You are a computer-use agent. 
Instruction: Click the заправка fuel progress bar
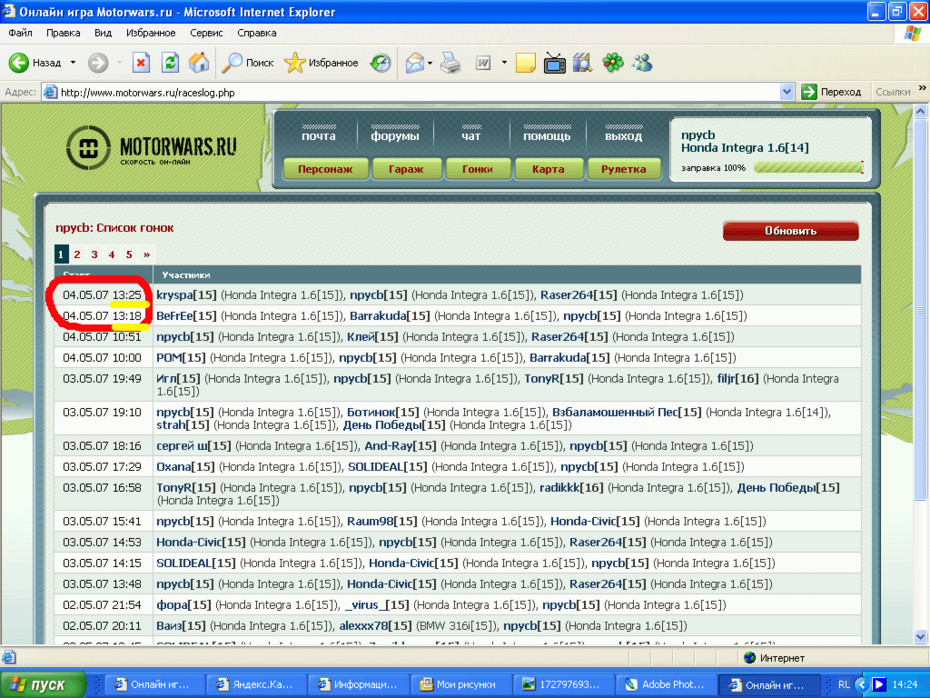808,168
